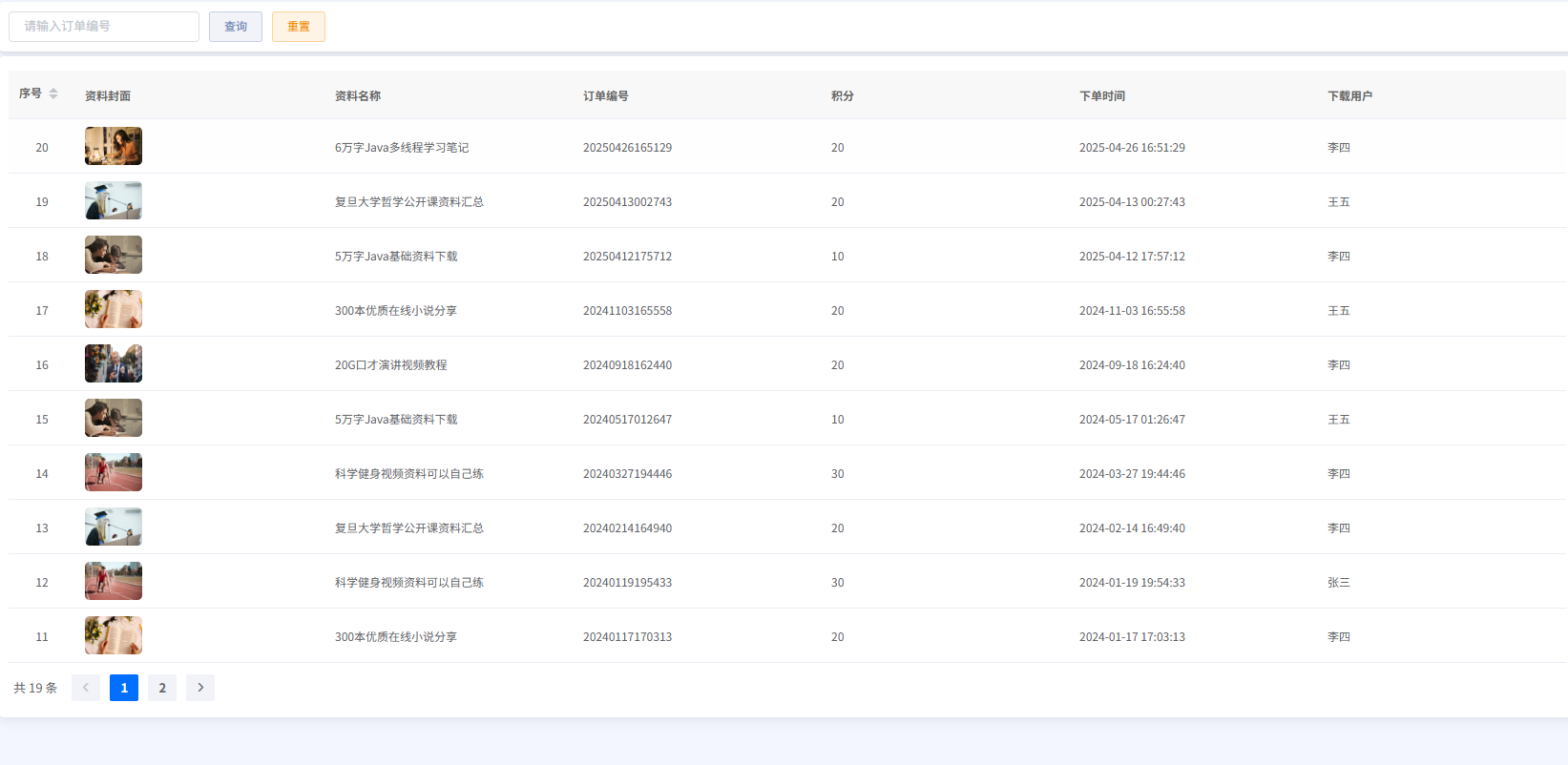Click the cover image of row 16
This screenshot has height=765, width=1568.
(x=114, y=364)
